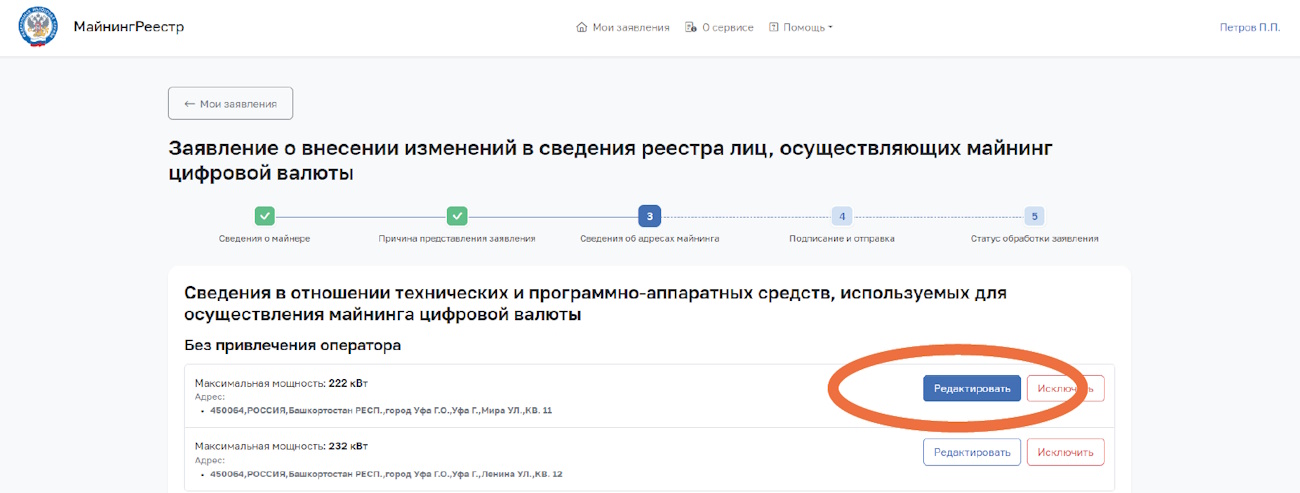
Task: Click the label Сведения о майнере
Action: click(264, 239)
